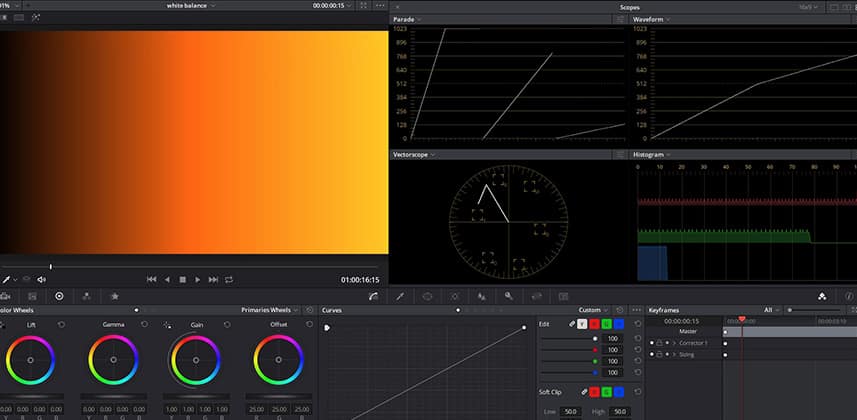
Task: Show the Scopes palette icon
Action: pyautogui.click(x=822, y=296)
